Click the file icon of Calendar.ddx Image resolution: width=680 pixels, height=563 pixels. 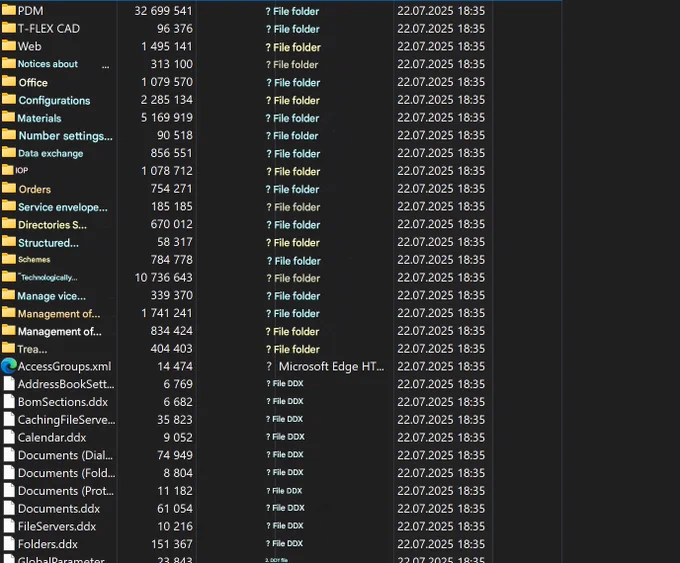9,437
